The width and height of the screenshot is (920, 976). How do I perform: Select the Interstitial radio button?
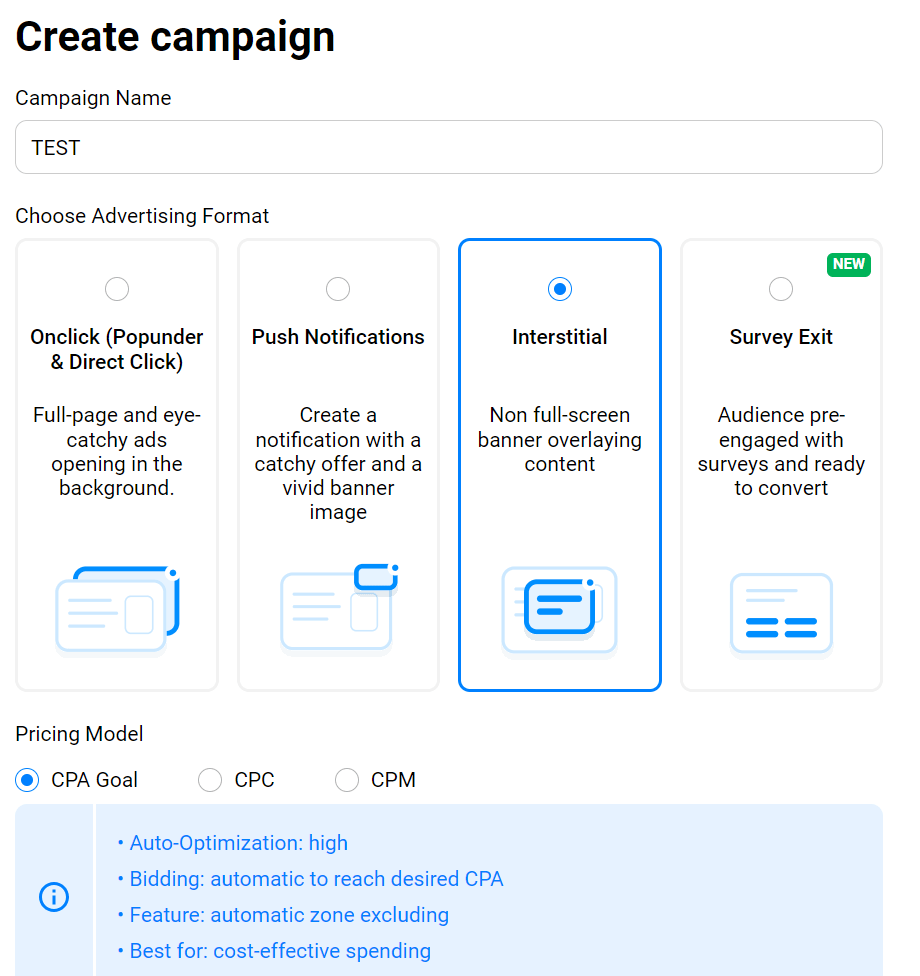[560, 289]
